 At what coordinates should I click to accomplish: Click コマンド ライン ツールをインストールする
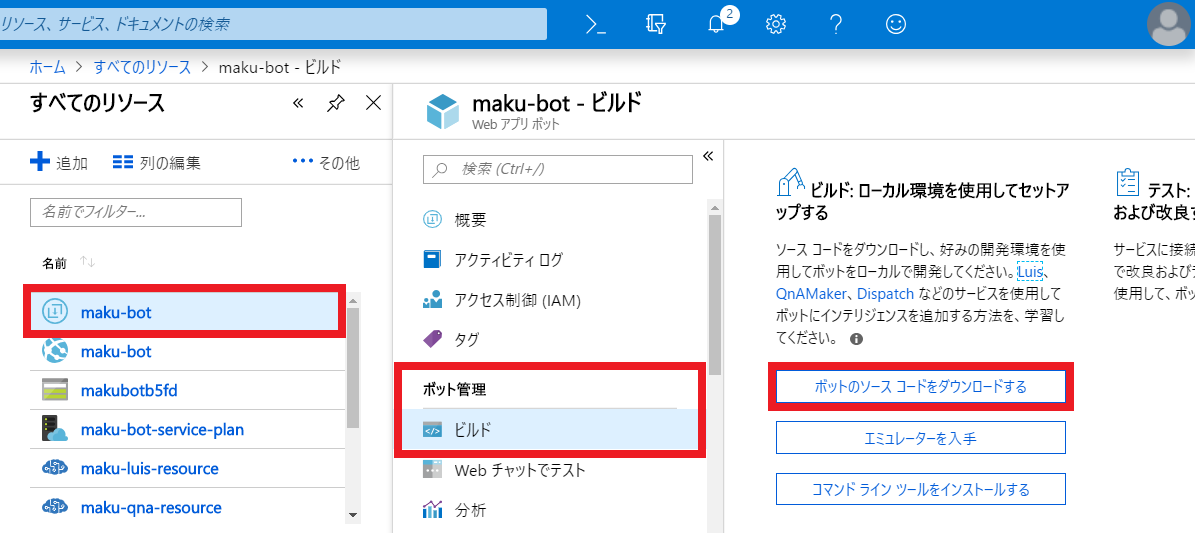click(921, 489)
